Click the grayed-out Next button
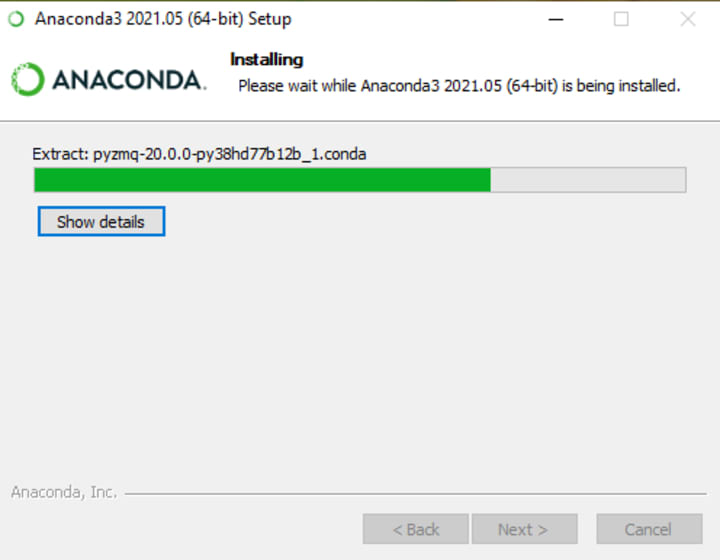Screen dimensions: 720x560 pyautogui.click(x=524, y=529)
